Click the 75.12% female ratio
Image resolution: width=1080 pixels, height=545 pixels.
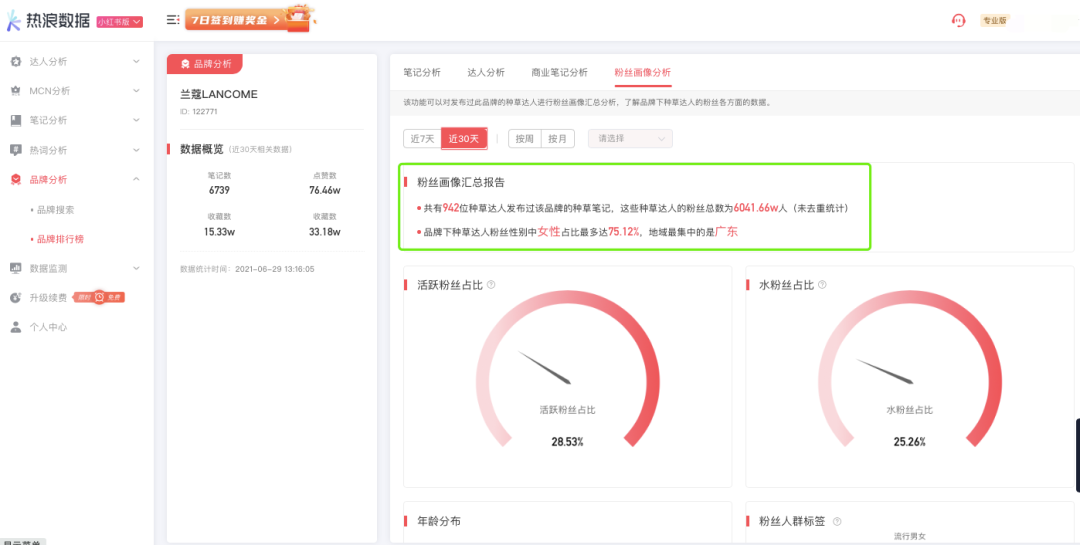(x=624, y=232)
